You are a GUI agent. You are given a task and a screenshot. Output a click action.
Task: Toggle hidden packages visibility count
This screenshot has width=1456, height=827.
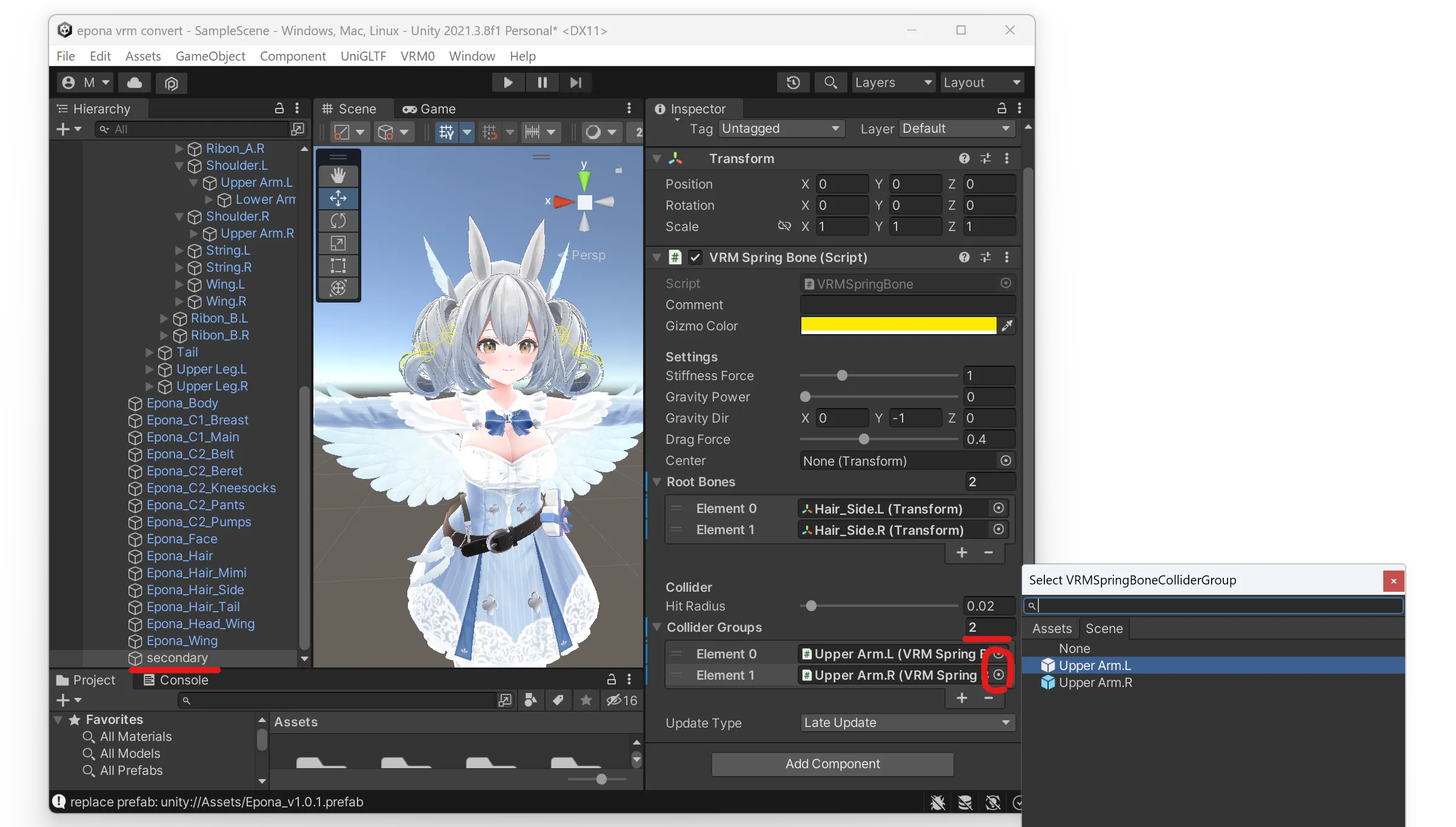(x=622, y=700)
